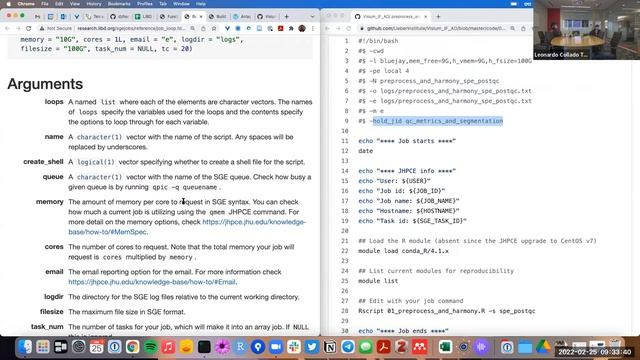
Task: Close the active tab in left Chrome window
Action: (x=201, y=17)
